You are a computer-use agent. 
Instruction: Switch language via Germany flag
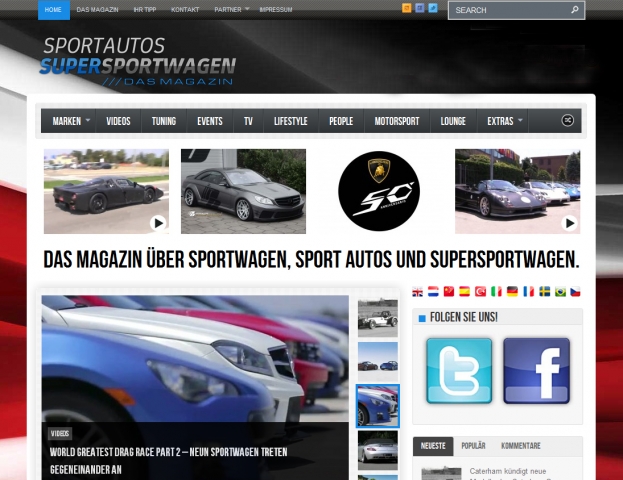pos(512,292)
